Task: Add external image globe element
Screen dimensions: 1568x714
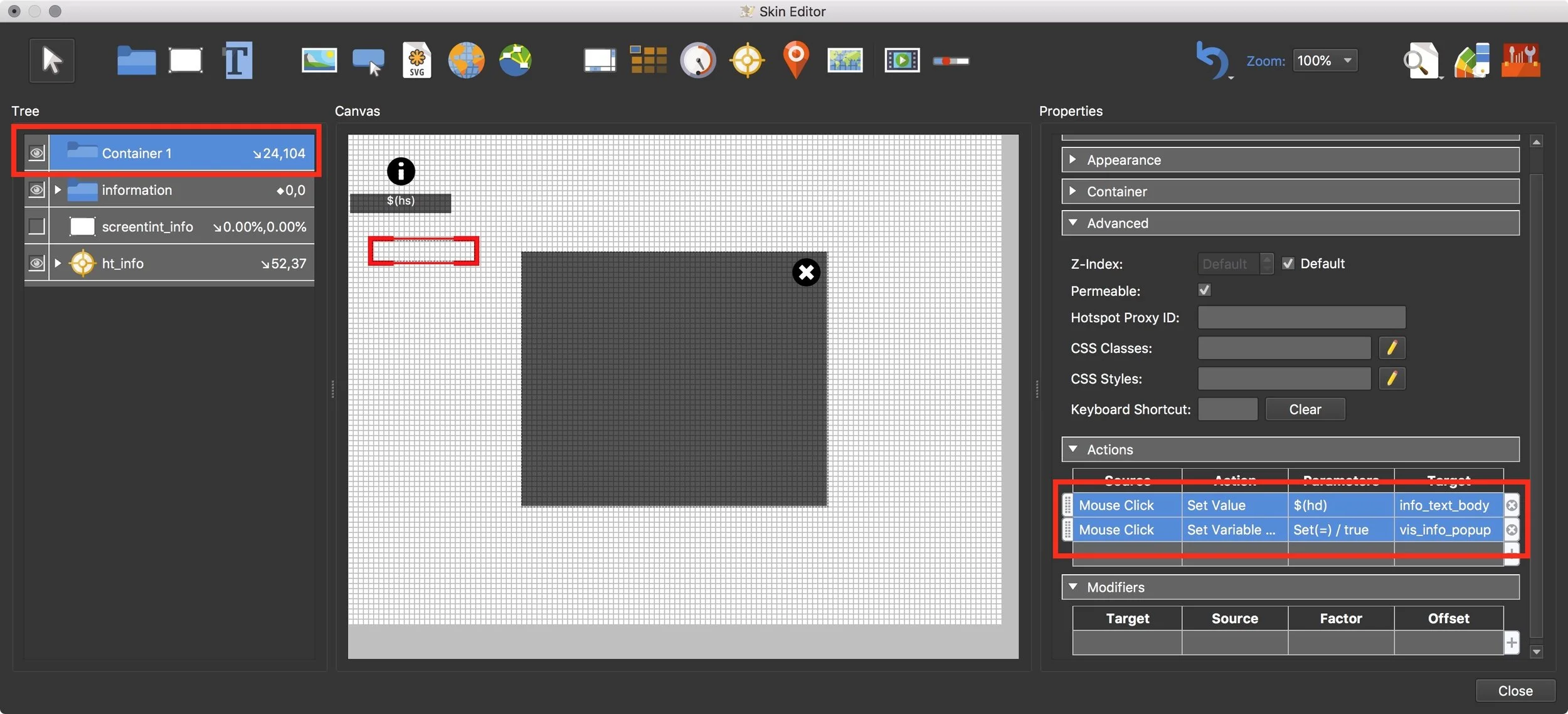Action: pos(466,61)
